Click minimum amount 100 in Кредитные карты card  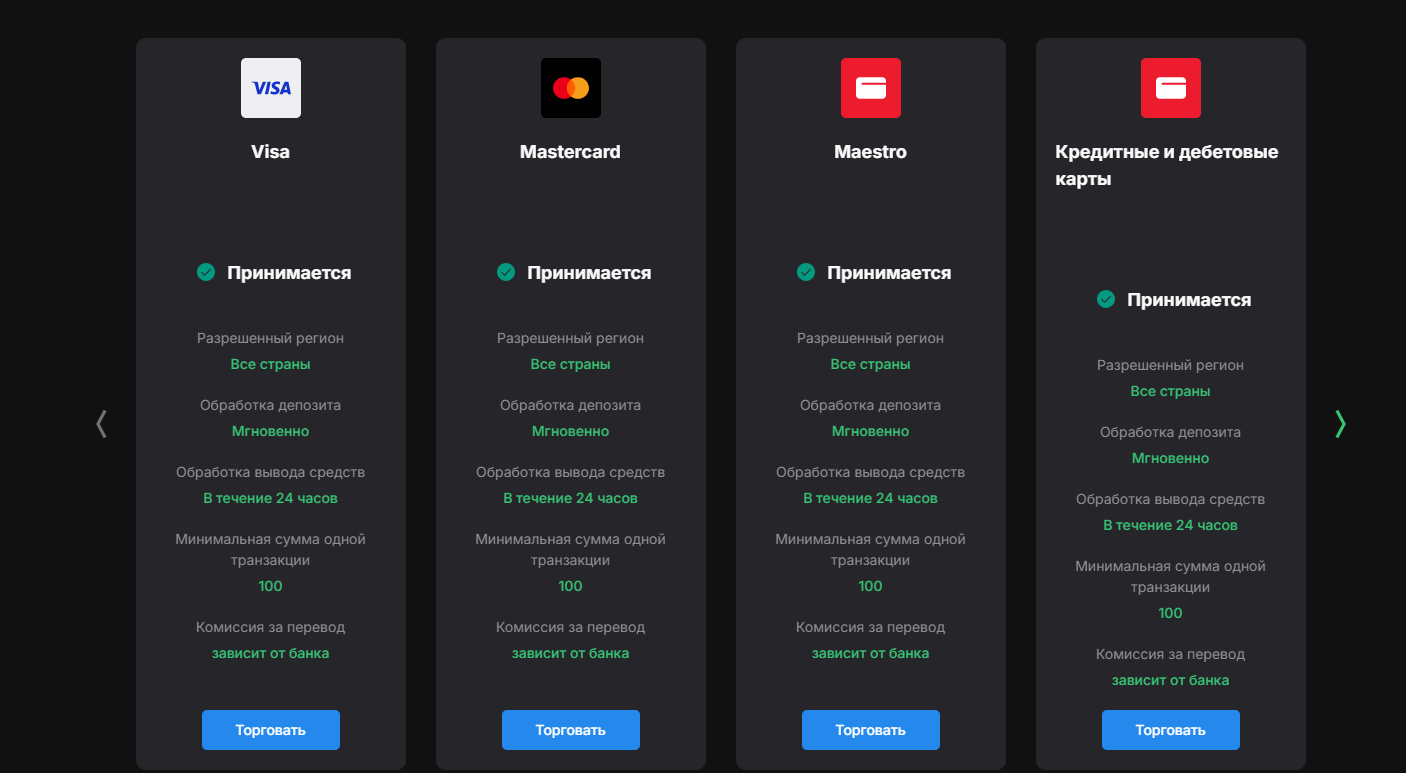pos(1171,613)
